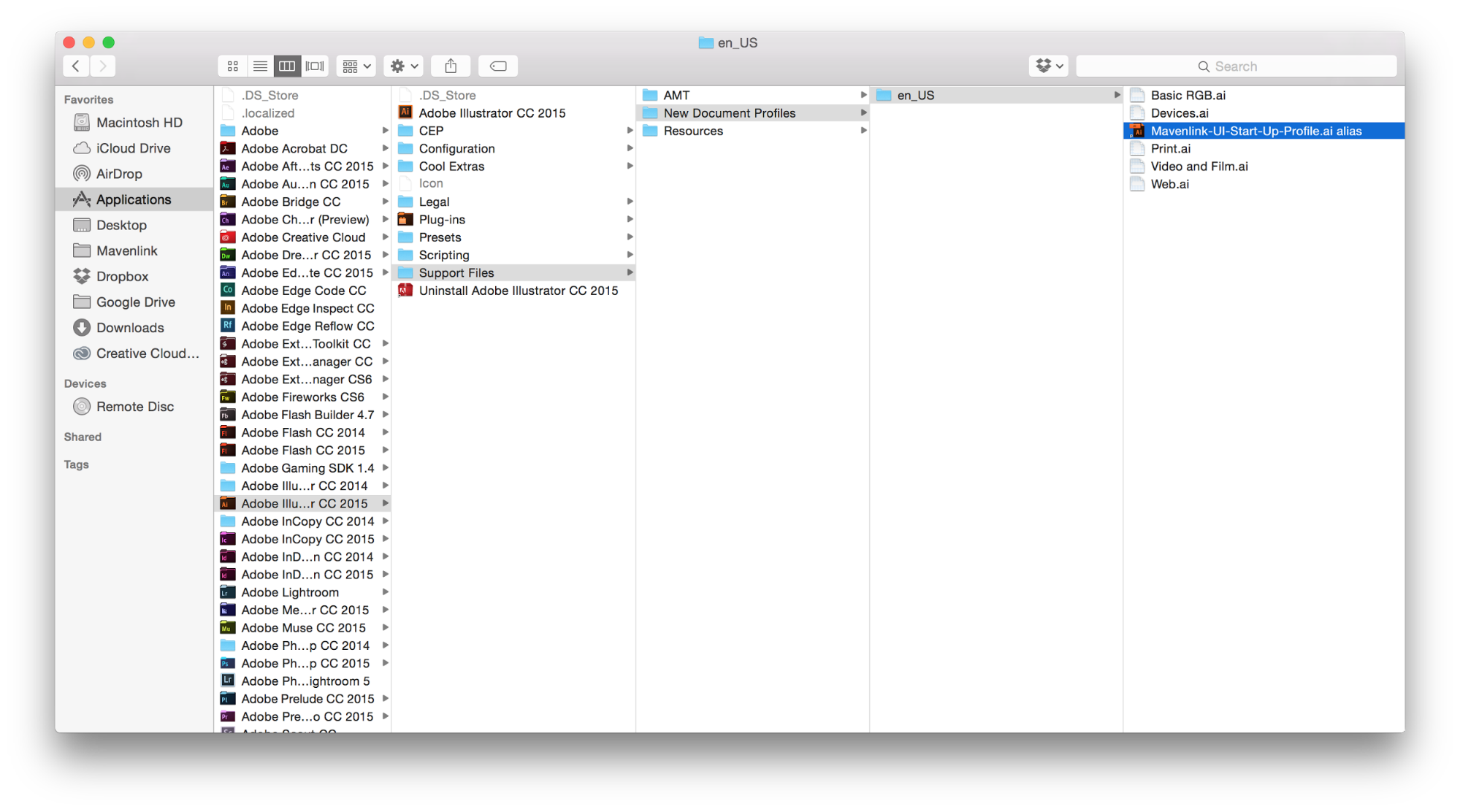
Task: Open the gear Action menu
Action: (x=404, y=66)
